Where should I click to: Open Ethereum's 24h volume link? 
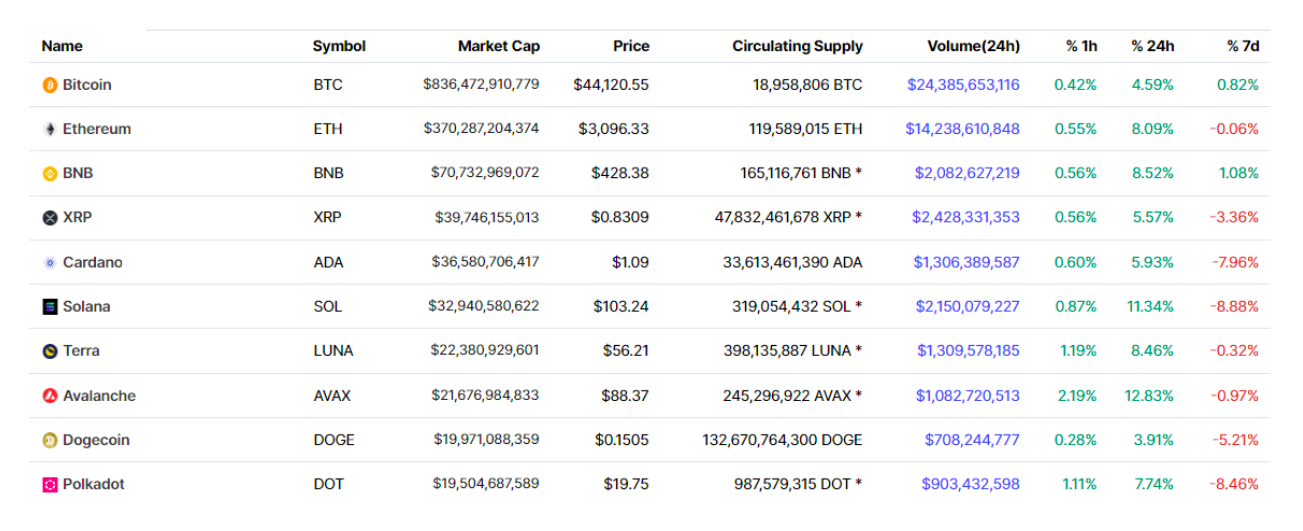[x=962, y=129]
